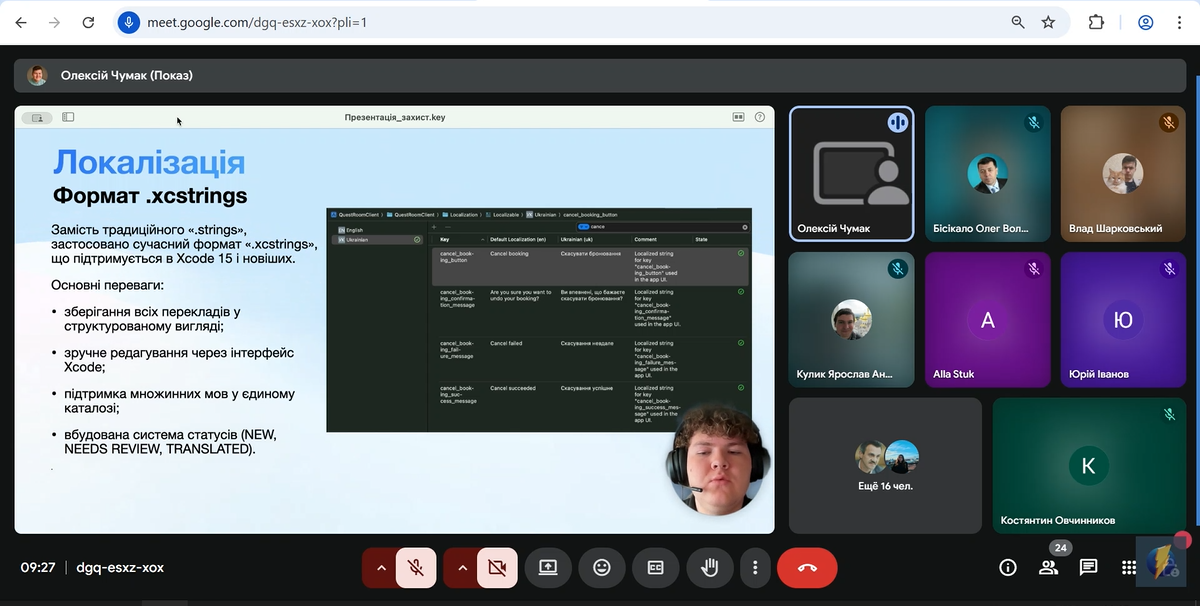The image size is (1200, 606).
Task: Show the participants list
Action: (x=1048, y=568)
